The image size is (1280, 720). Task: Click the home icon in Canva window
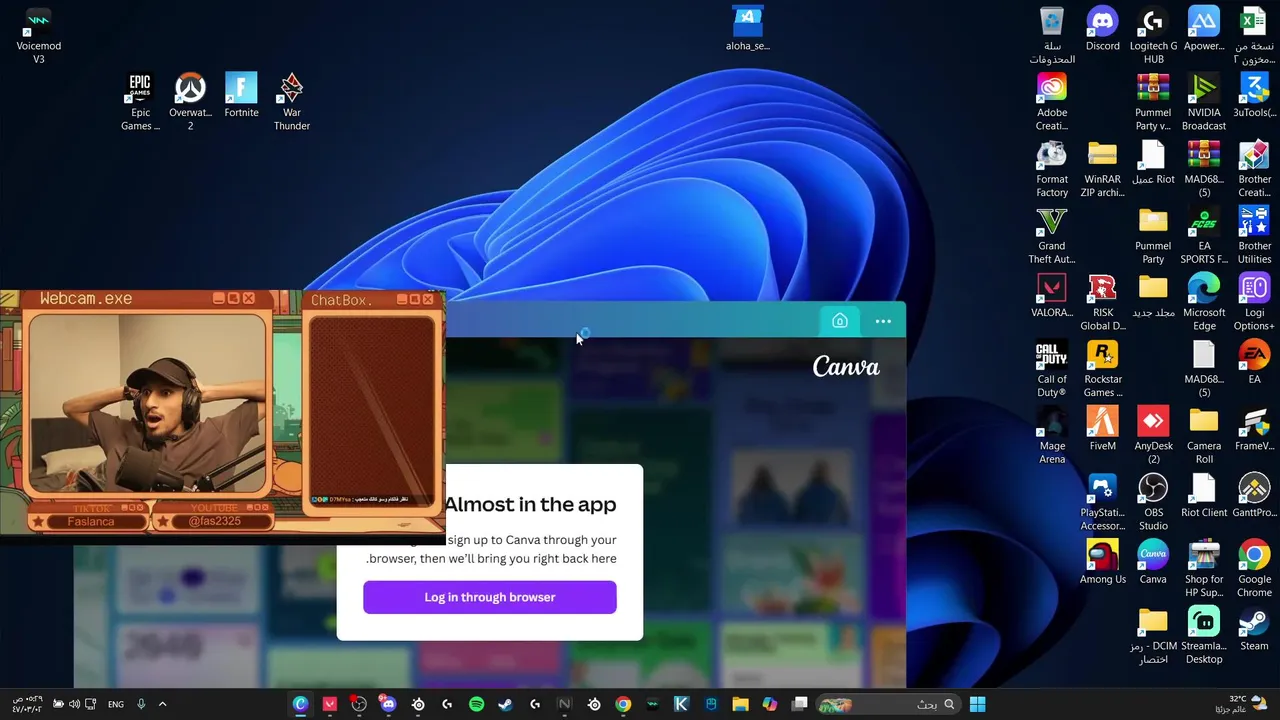tap(840, 321)
